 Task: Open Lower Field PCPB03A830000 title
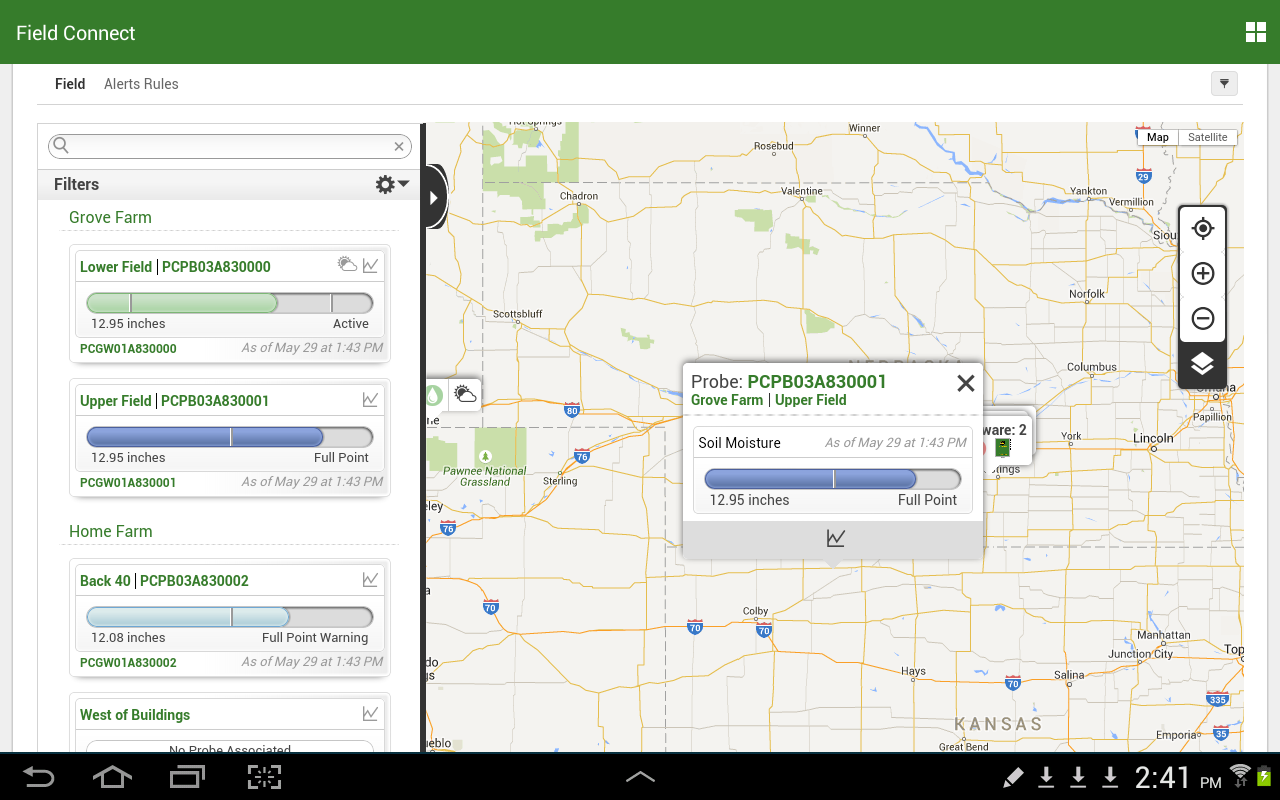[x=175, y=267]
